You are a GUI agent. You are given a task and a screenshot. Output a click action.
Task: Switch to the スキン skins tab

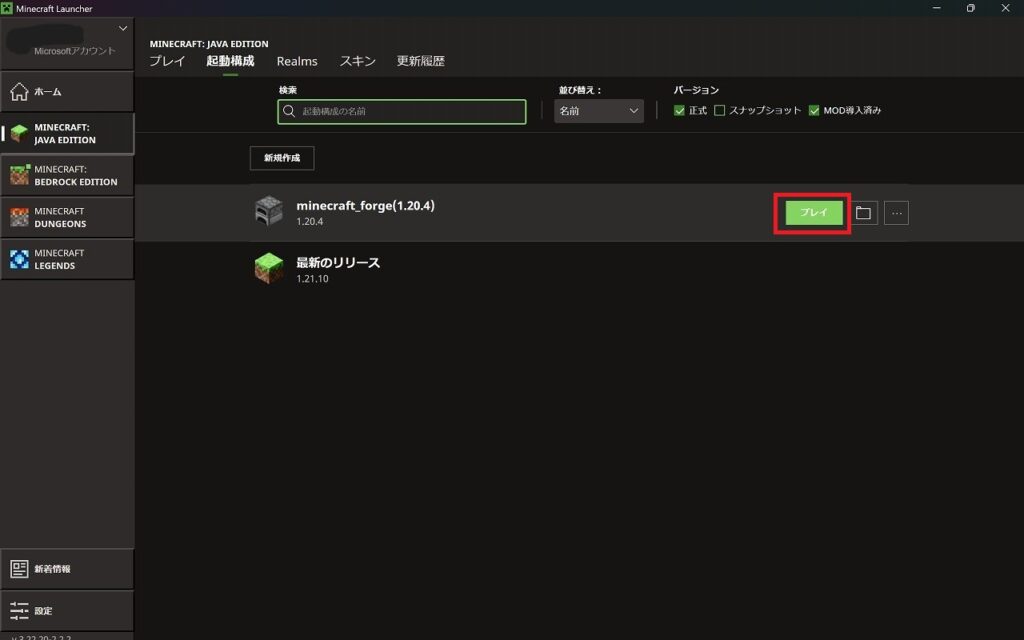[x=357, y=61]
